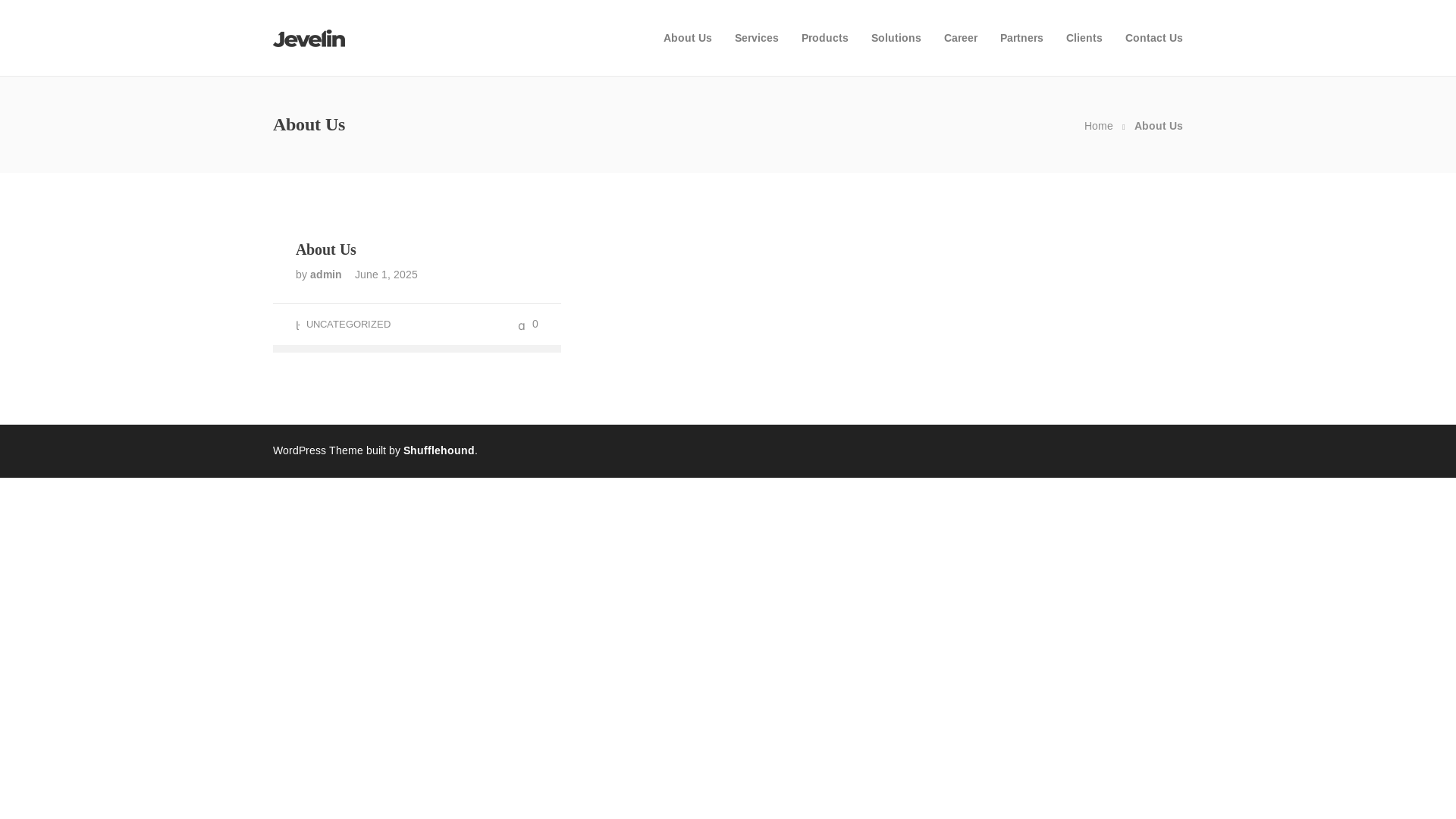Go to Contact Us

[1153, 38]
